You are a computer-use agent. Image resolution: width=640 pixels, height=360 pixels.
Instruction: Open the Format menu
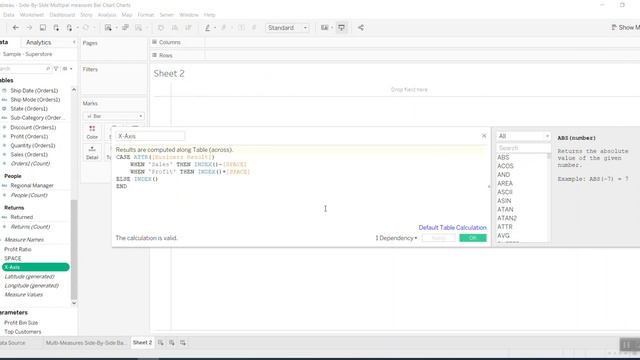pos(146,15)
